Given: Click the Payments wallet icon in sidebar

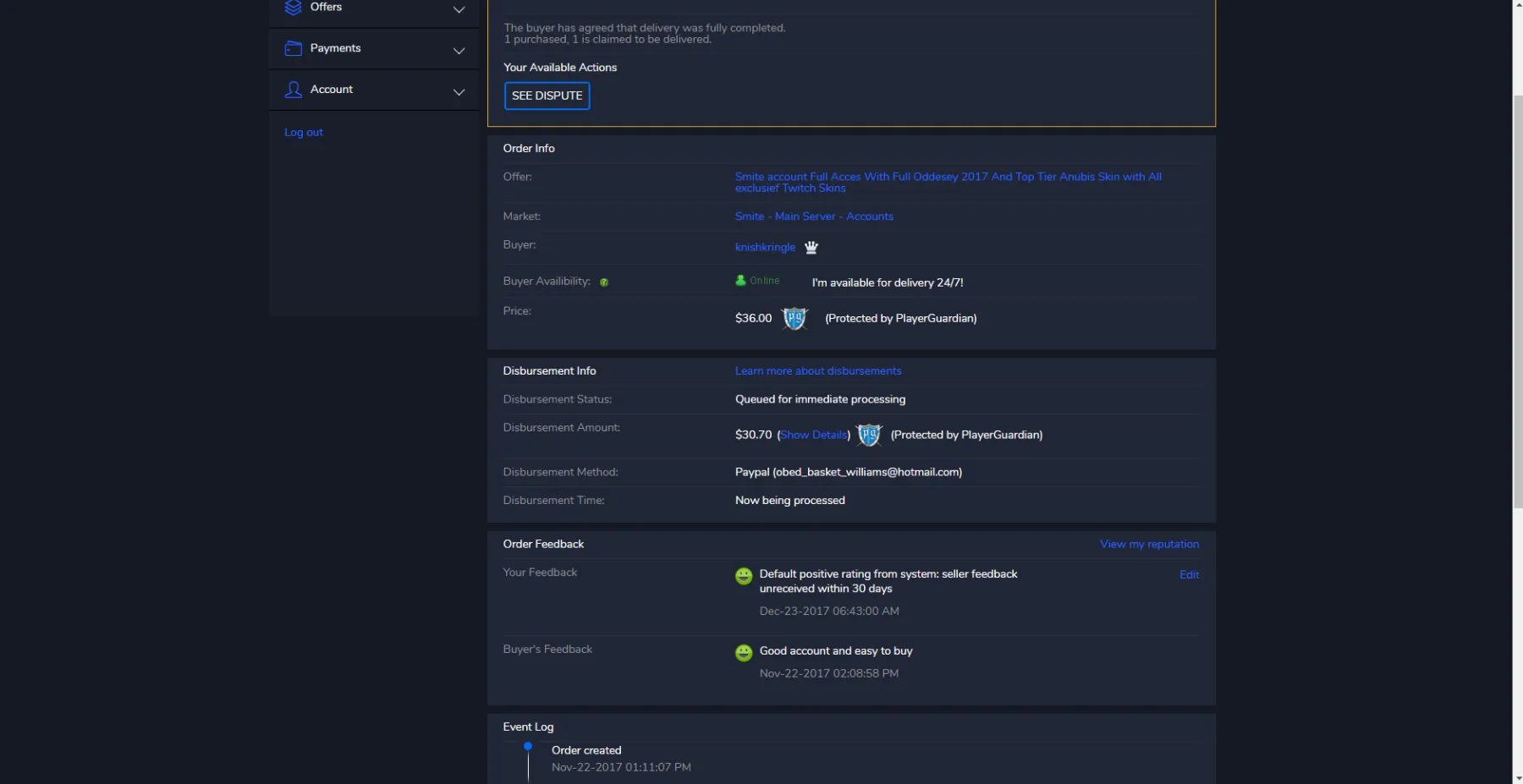Looking at the screenshot, I should [x=293, y=48].
